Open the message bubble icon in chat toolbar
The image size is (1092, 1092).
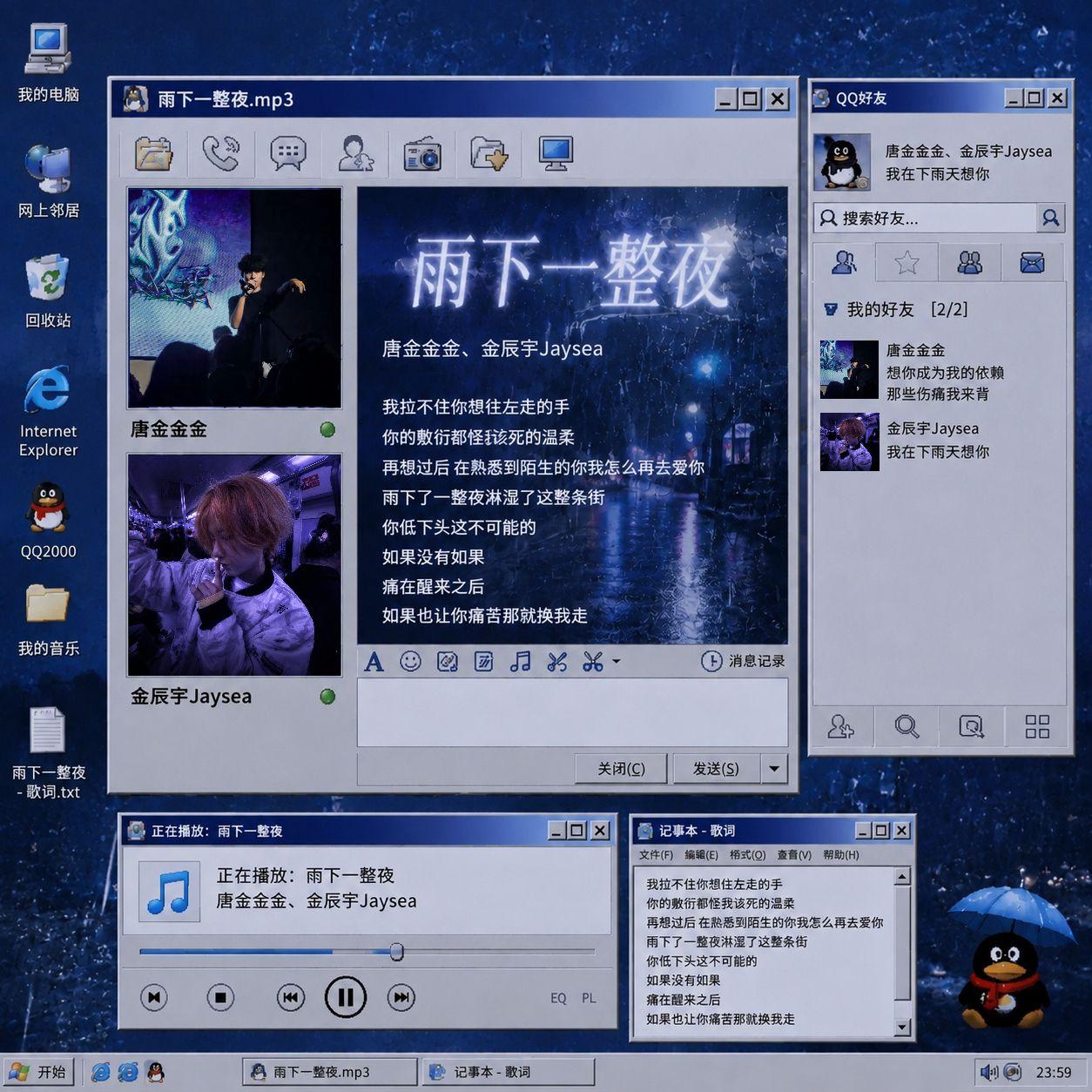288,153
